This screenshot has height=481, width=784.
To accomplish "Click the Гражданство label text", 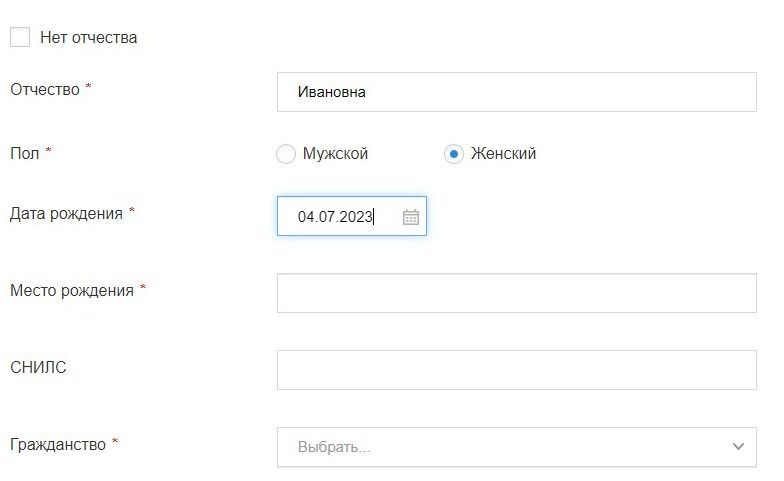I will pyautogui.click(x=58, y=444).
